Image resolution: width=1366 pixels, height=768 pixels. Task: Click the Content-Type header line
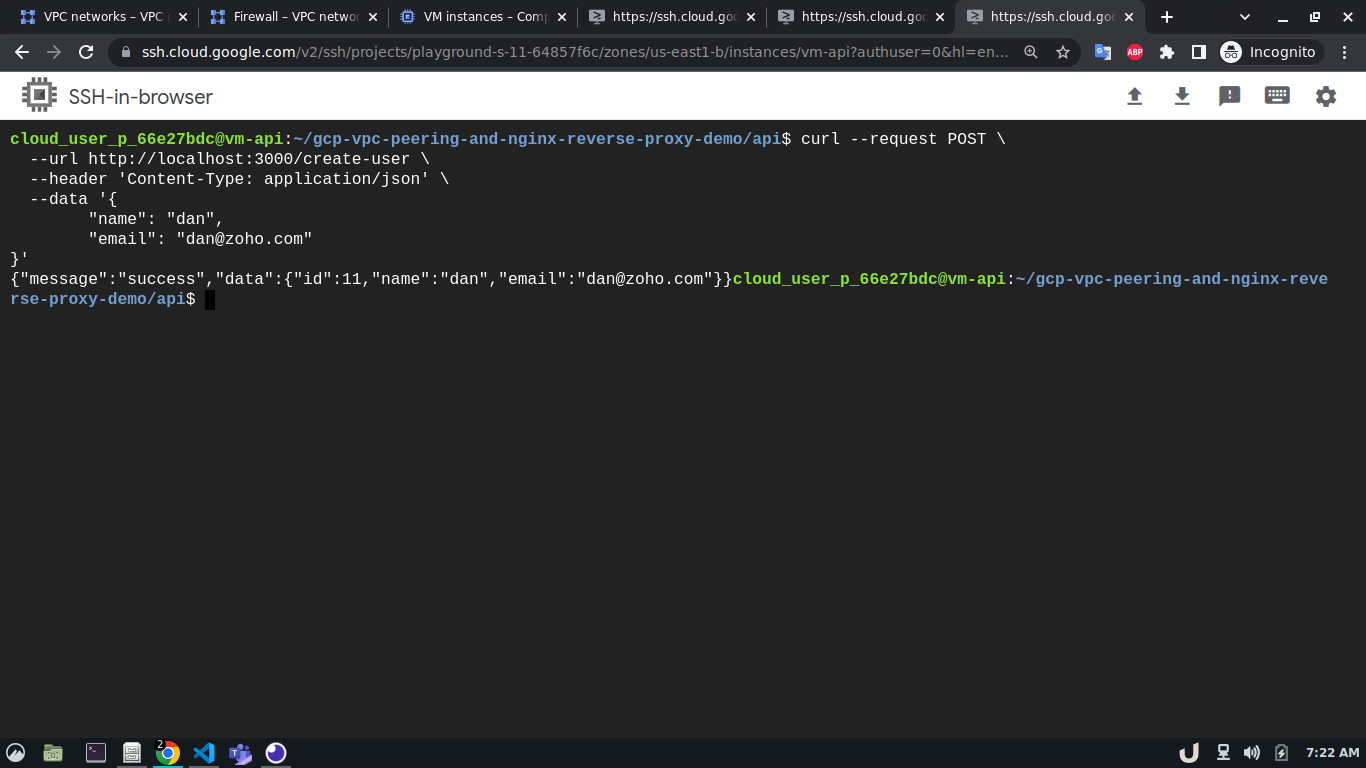point(239,179)
